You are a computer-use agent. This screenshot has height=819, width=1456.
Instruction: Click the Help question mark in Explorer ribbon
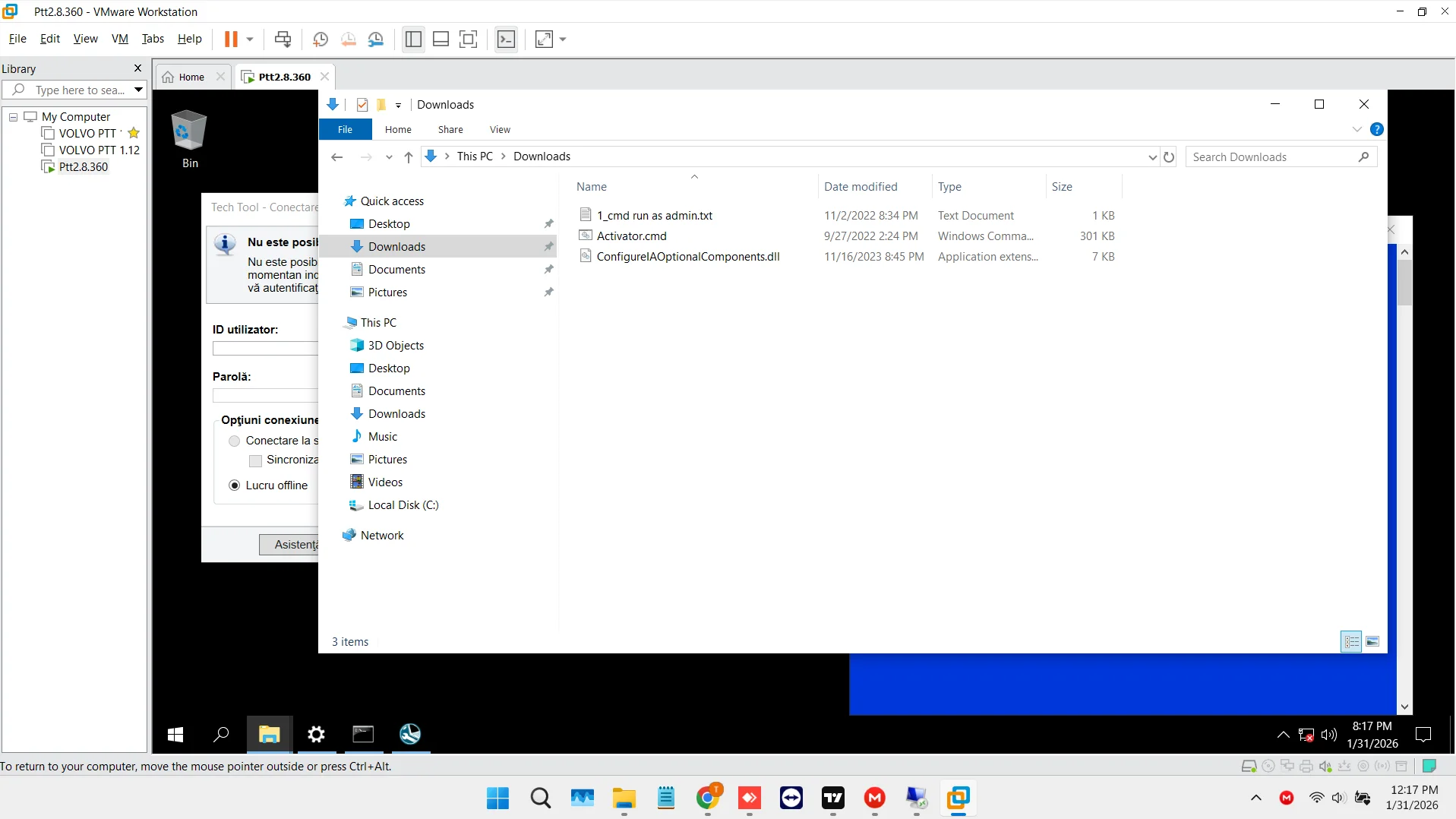coord(1376,128)
